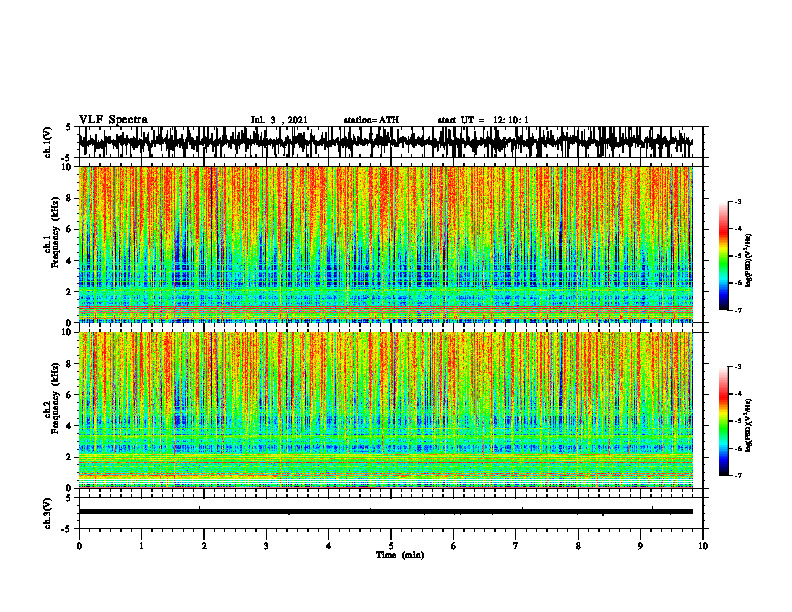
Task: Click the "8" tick on the time axis
Action: point(578,546)
